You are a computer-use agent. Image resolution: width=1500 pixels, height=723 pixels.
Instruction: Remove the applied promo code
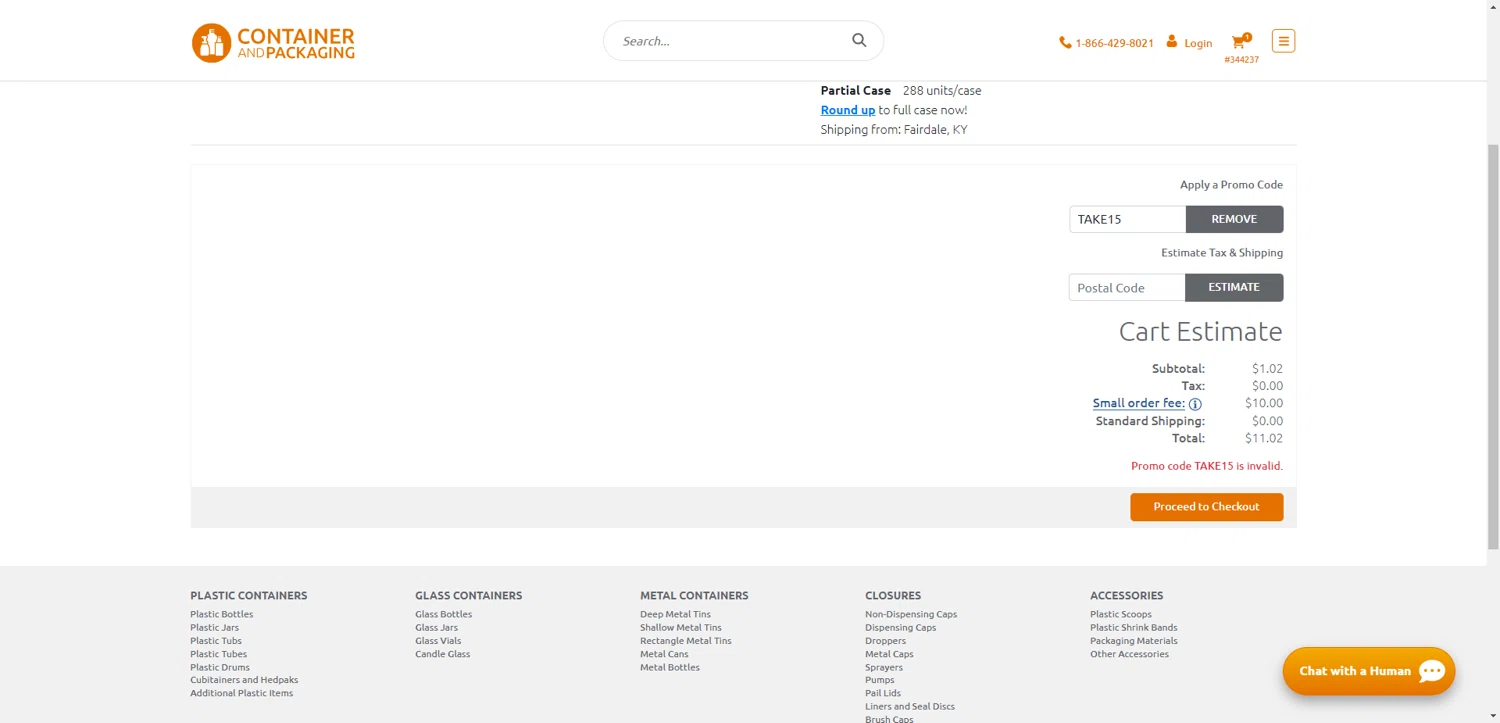1234,219
